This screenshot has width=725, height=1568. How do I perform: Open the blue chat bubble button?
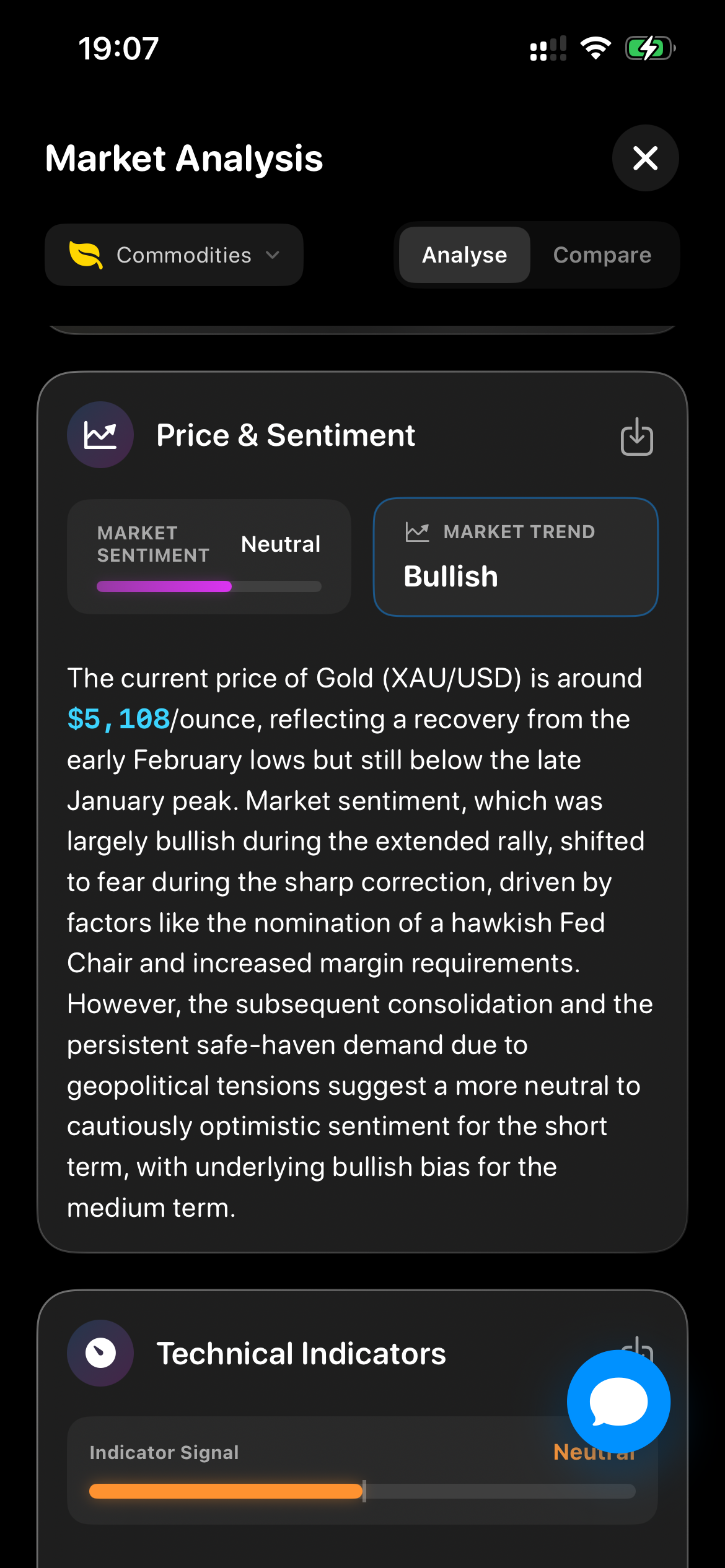click(x=618, y=1401)
